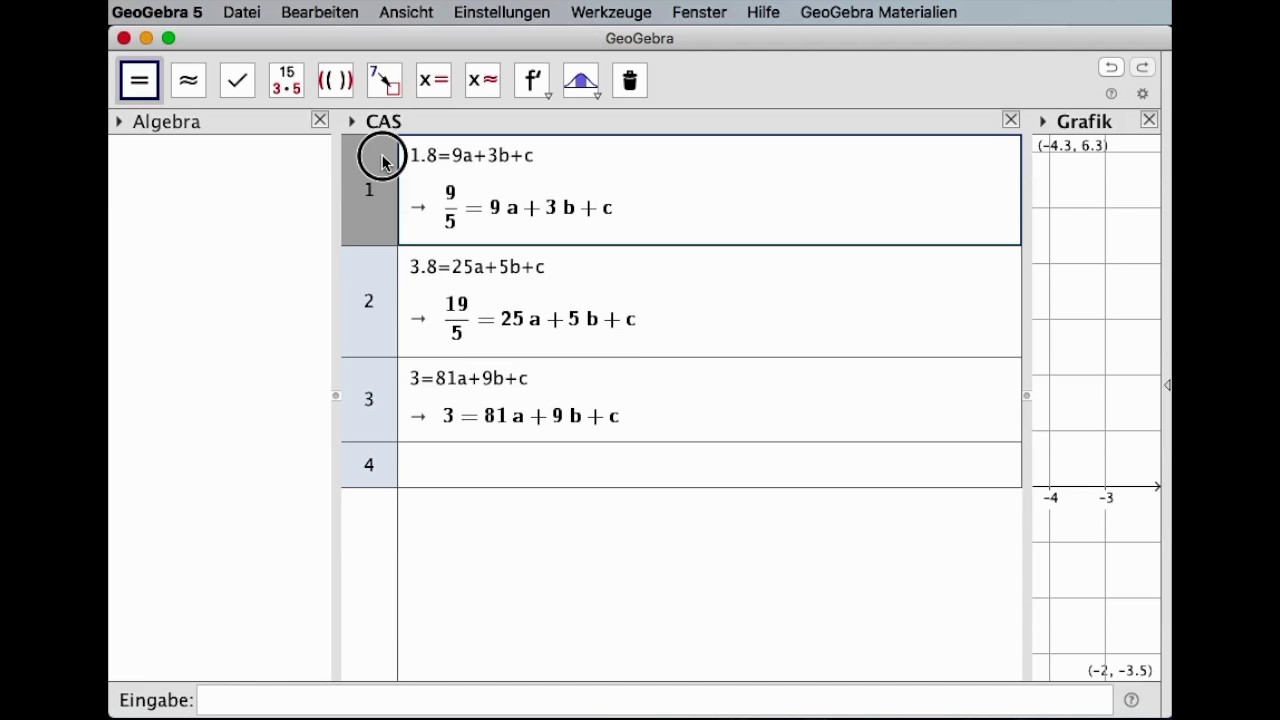Screen dimensions: 1280x720
Task: Close the CAS panel
Action: click(1011, 120)
